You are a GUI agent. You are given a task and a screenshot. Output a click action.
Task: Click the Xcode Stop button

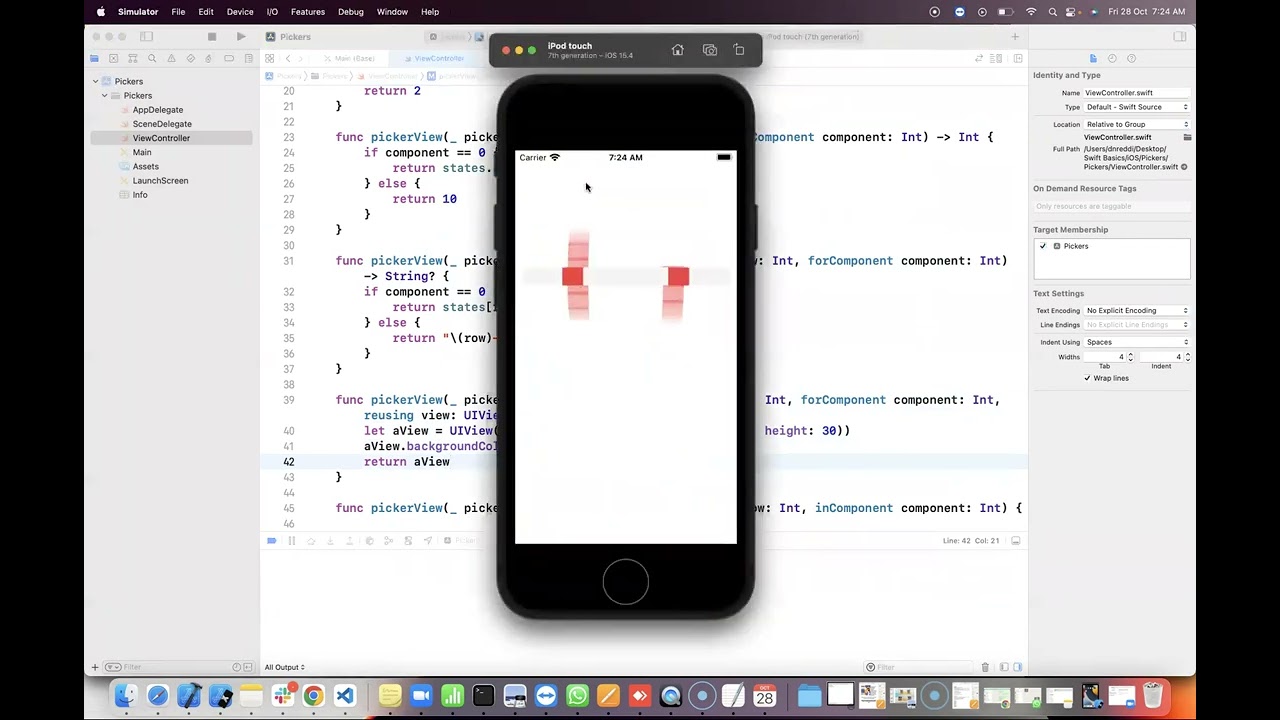[212, 37]
